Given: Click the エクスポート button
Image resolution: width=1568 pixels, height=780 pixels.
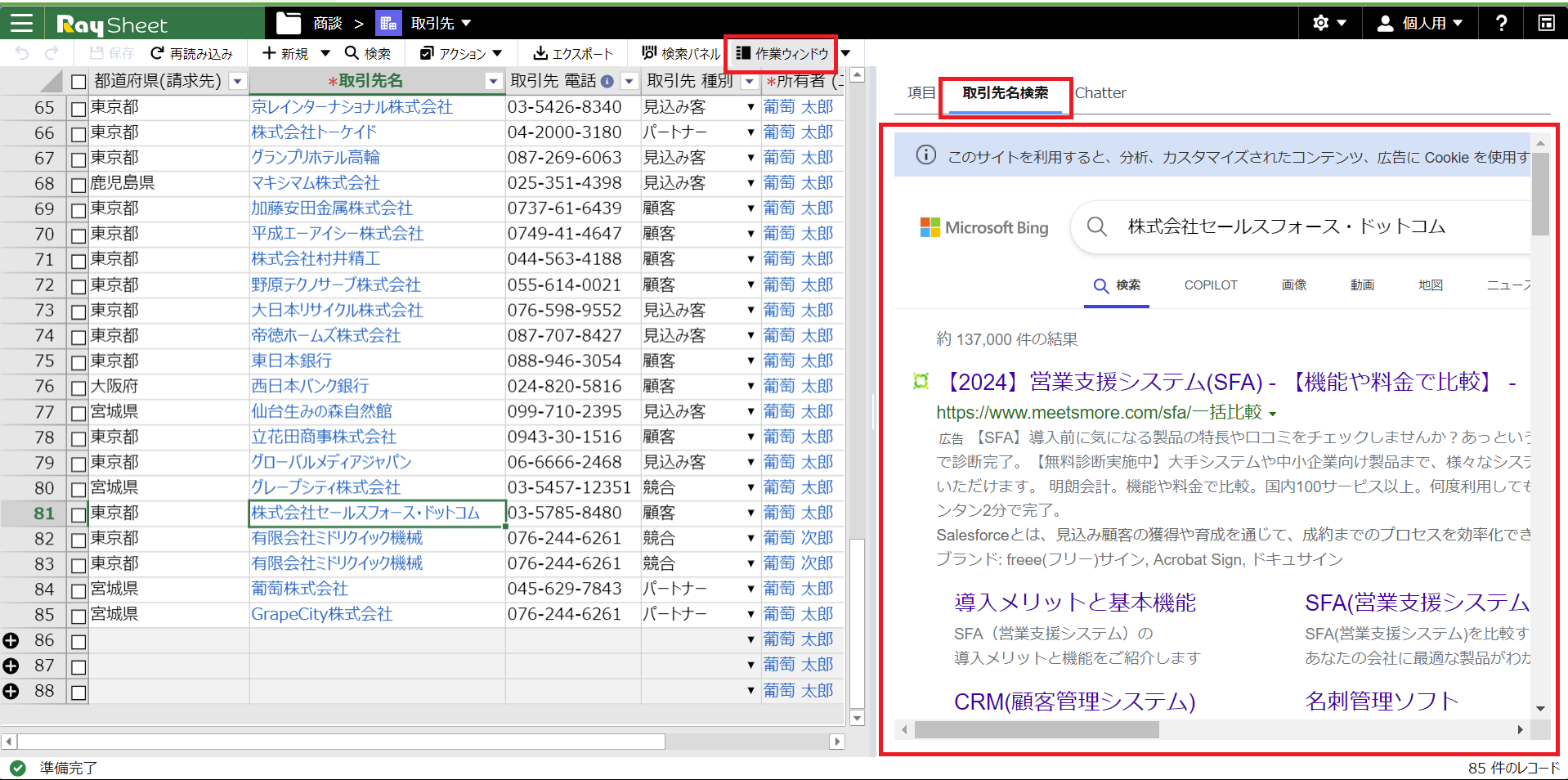Looking at the screenshot, I should pyautogui.click(x=573, y=53).
